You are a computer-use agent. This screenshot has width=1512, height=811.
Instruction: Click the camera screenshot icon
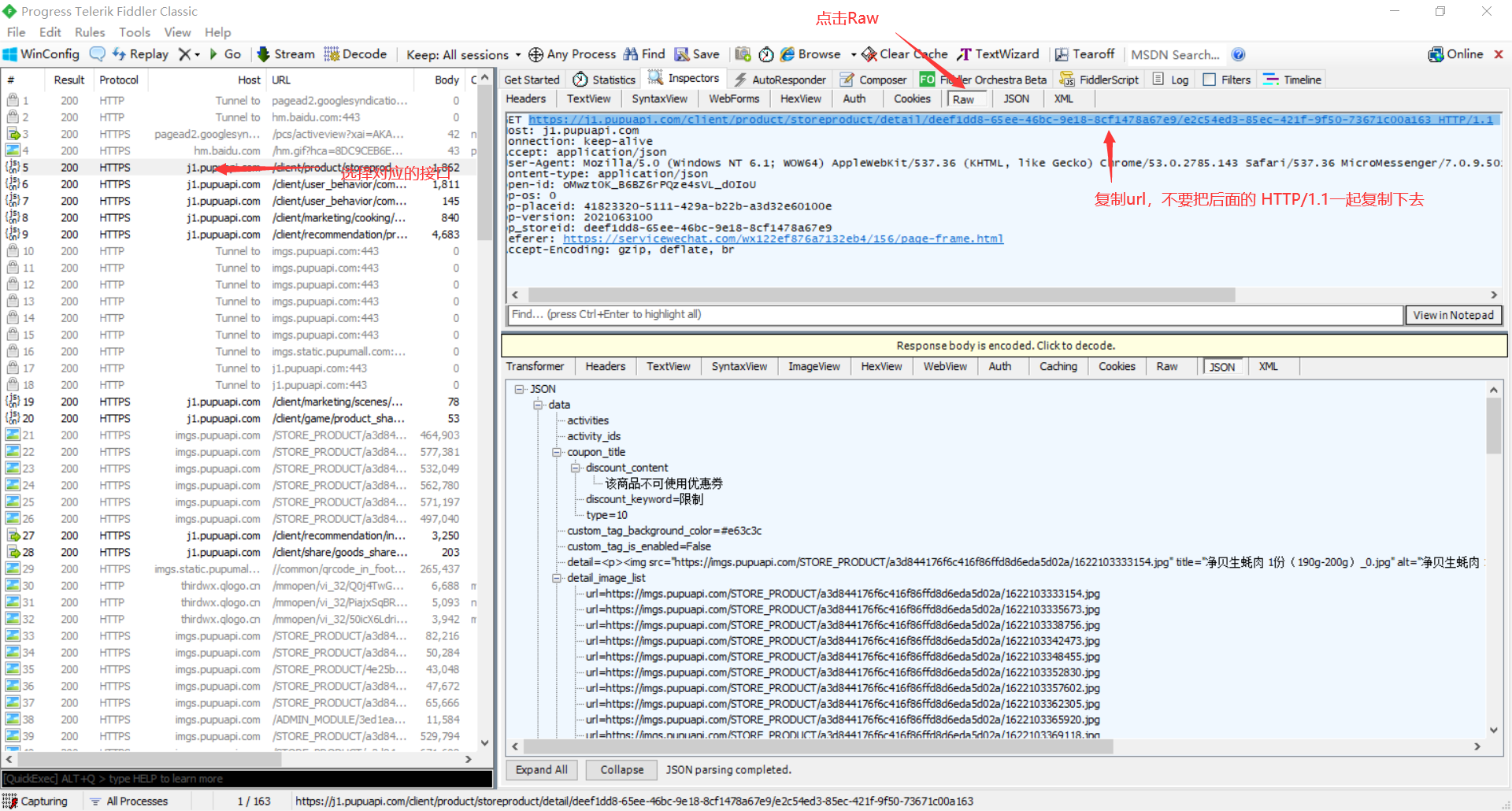pos(743,54)
